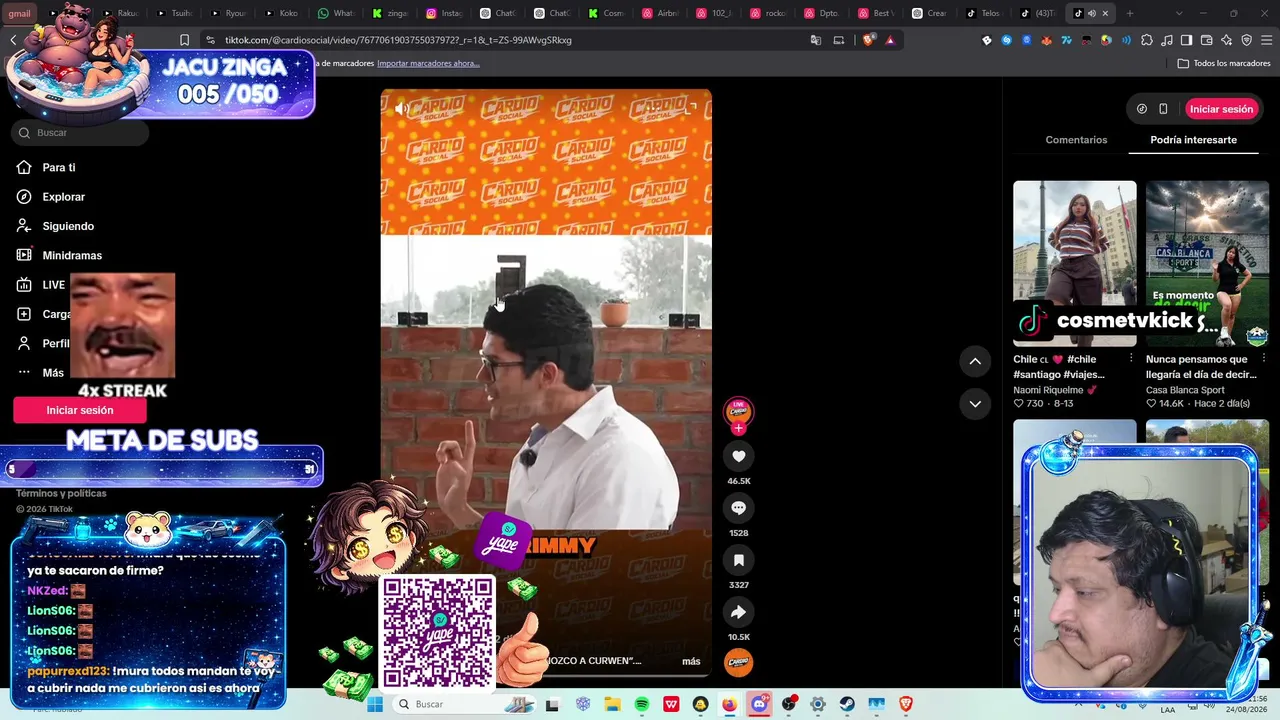Viewport: 1280px width, 720px height.
Task: Open the Windows Start menu
Action: (x=375, y=704)
